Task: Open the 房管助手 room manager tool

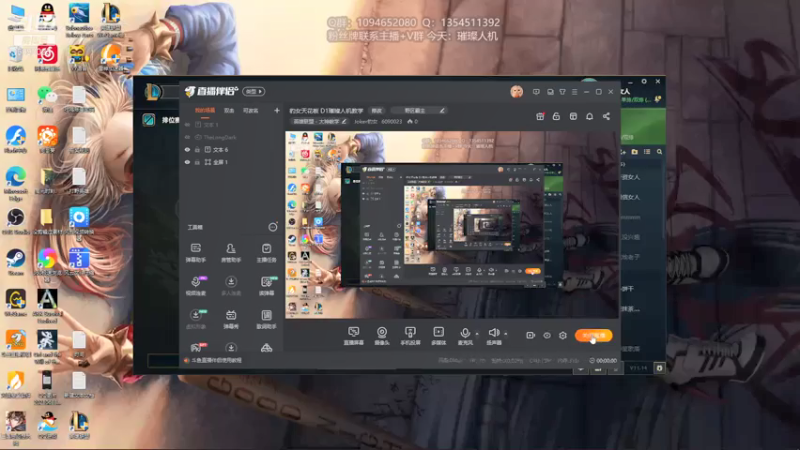Action: [231, 253]
